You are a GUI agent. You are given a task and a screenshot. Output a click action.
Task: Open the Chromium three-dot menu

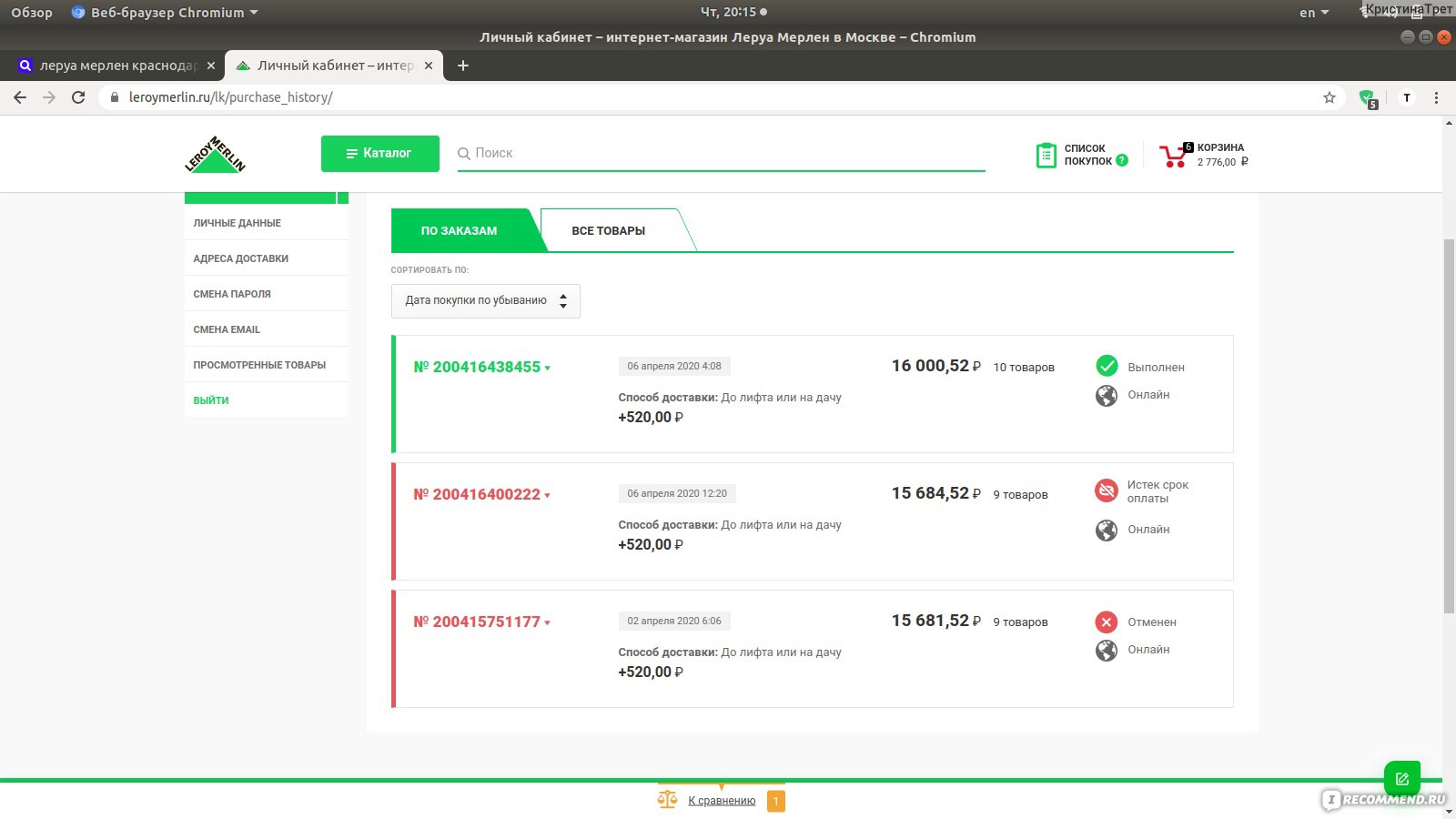coord(1437,97)
